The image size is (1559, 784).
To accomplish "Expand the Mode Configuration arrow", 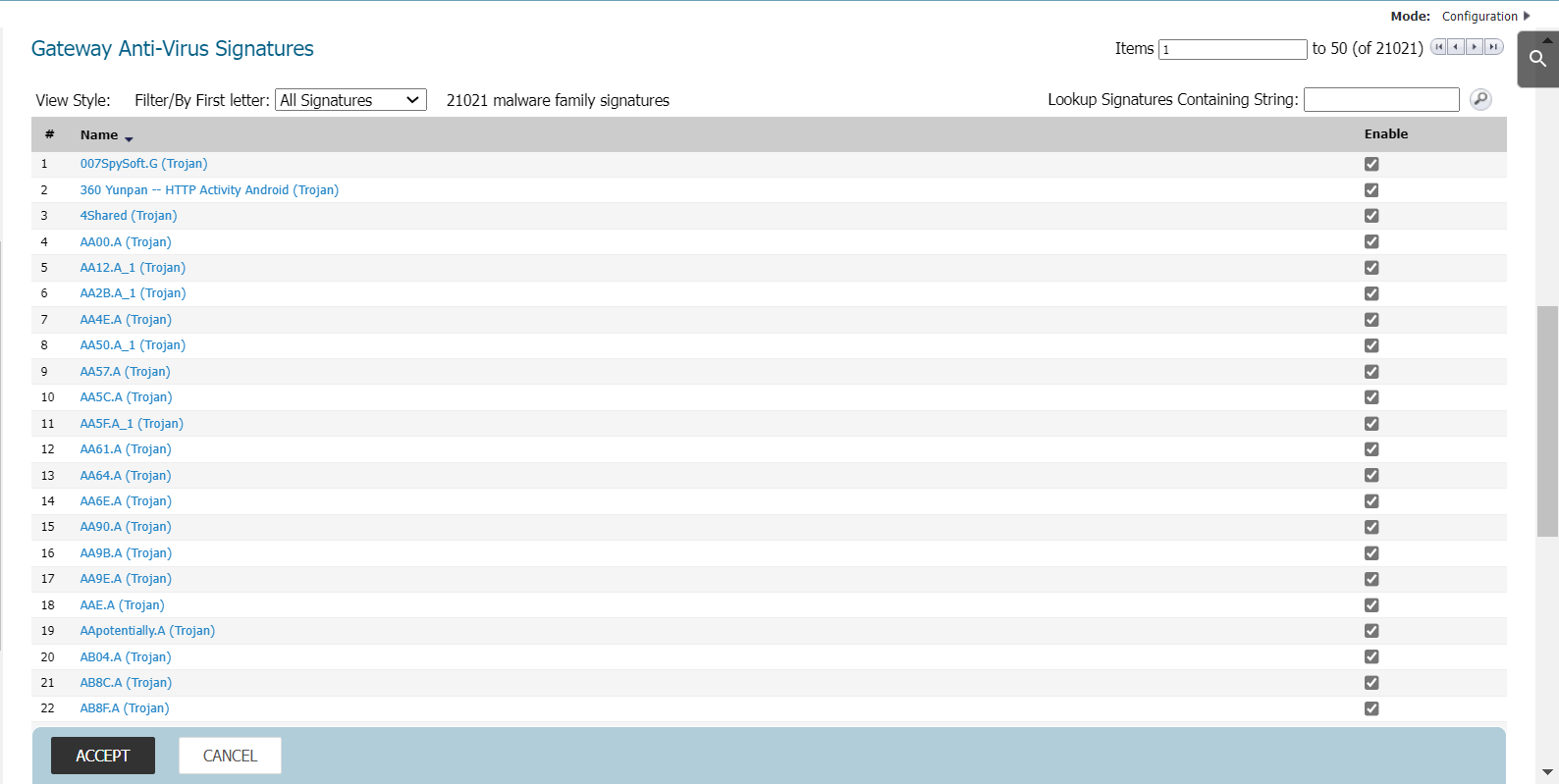I will [1527, 16].
